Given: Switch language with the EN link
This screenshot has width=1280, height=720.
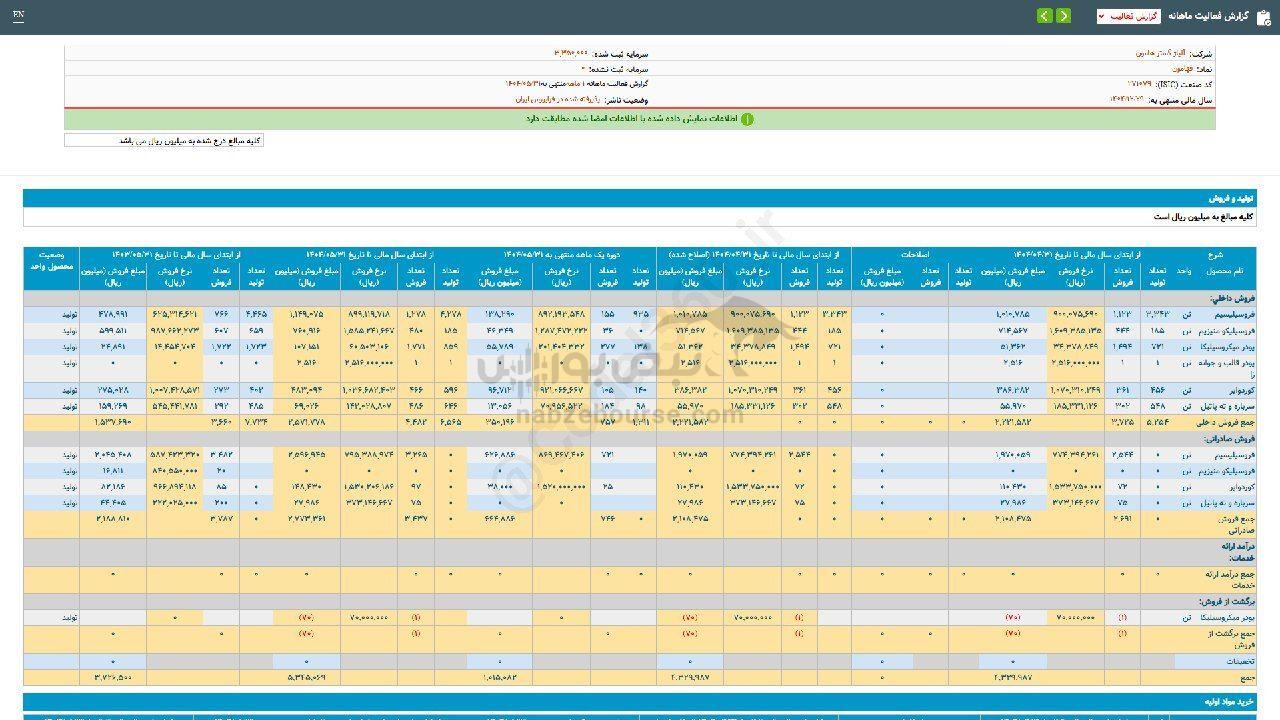Looking at the screenshot, I should pyautogui.click(x=18, y=16).
